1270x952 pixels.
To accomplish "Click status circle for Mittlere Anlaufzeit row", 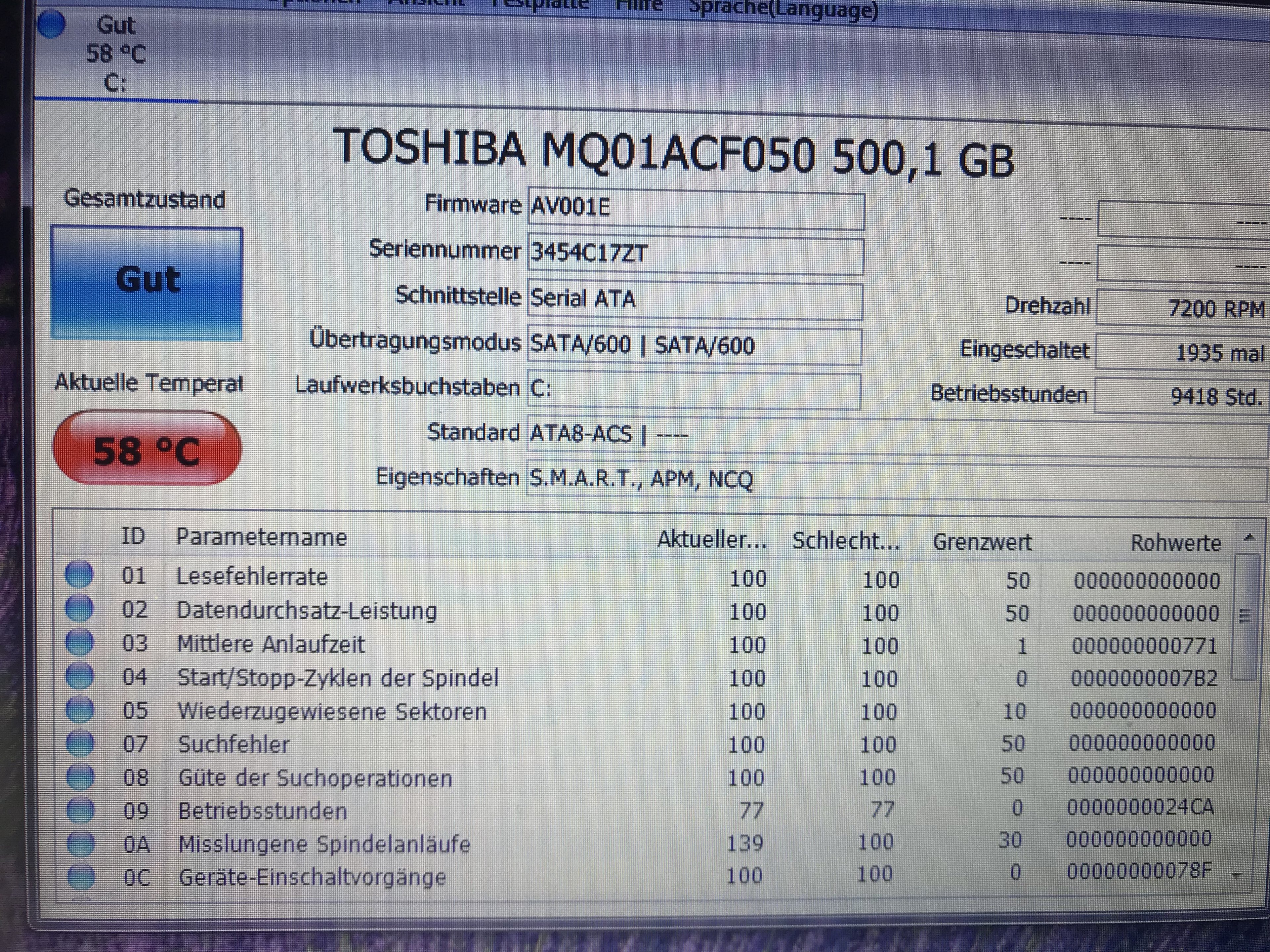I will [79, 642].
